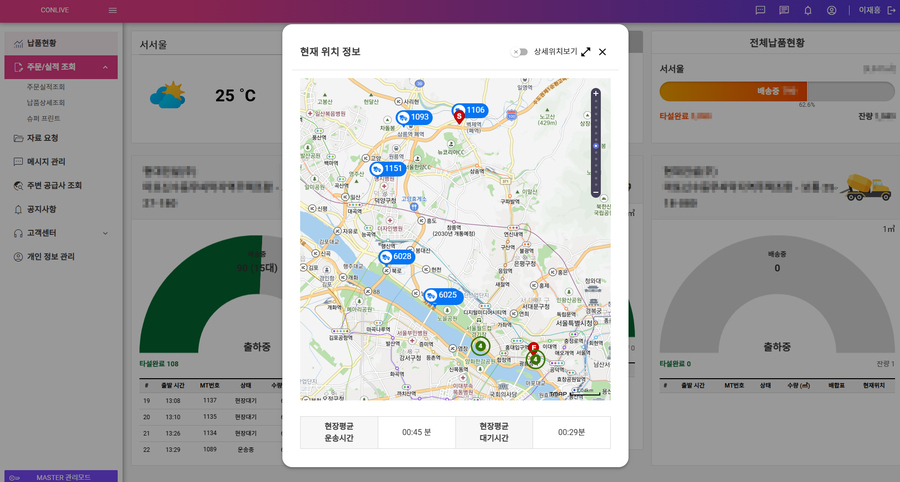Screen dimensions: 900x482
Task: Toggle the hamburger sidebar menu
Action: pos(112,10)
